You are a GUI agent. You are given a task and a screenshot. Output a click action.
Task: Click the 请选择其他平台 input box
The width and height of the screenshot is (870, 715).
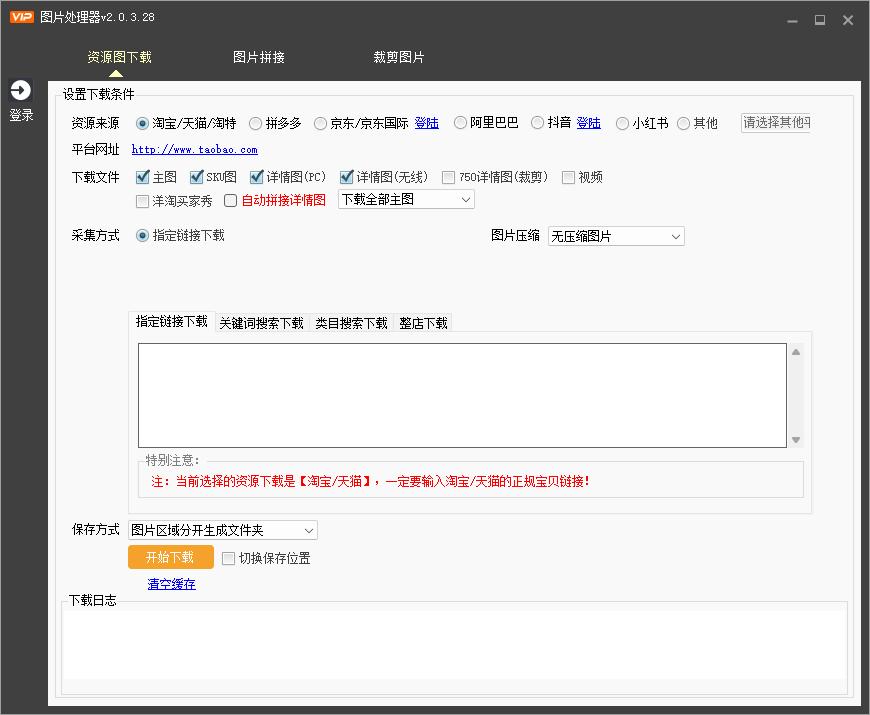click(x=776, y=123)
